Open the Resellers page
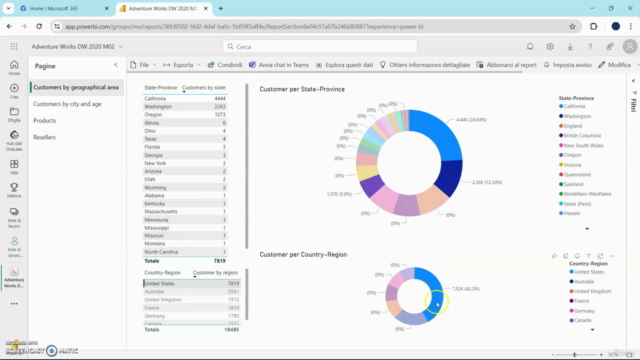640x360 pixels. [44, 138]
